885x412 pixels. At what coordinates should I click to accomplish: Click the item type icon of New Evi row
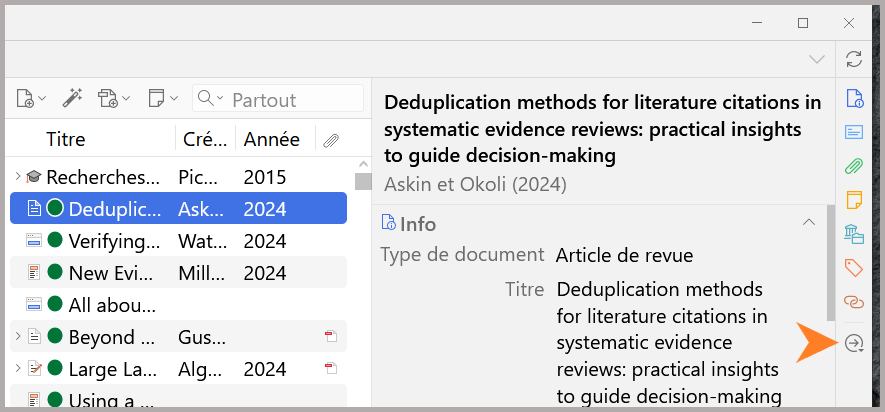pyautogui.click(x=34, y=273)
